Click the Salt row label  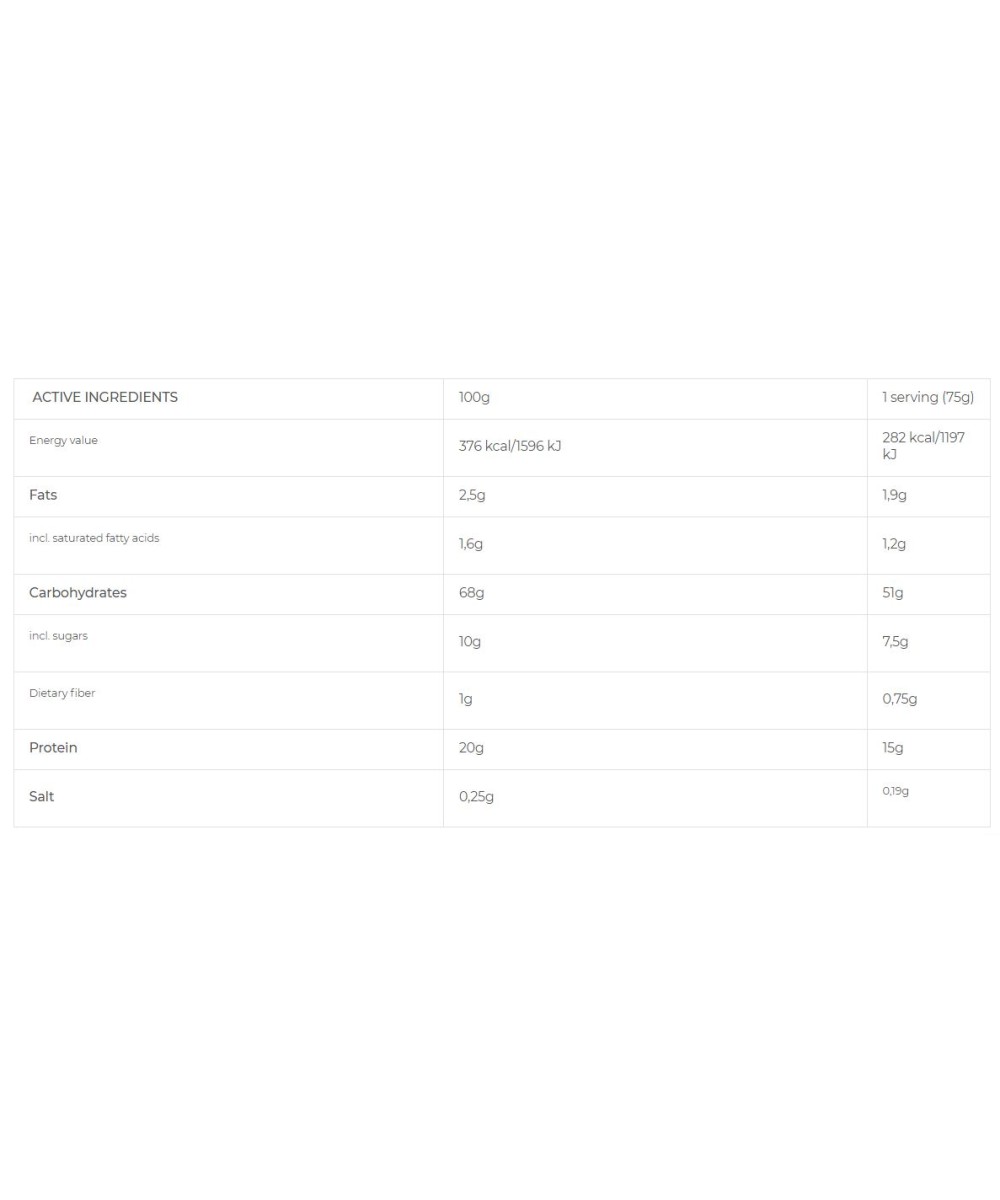pyautogui.click(x=42, y=797)
